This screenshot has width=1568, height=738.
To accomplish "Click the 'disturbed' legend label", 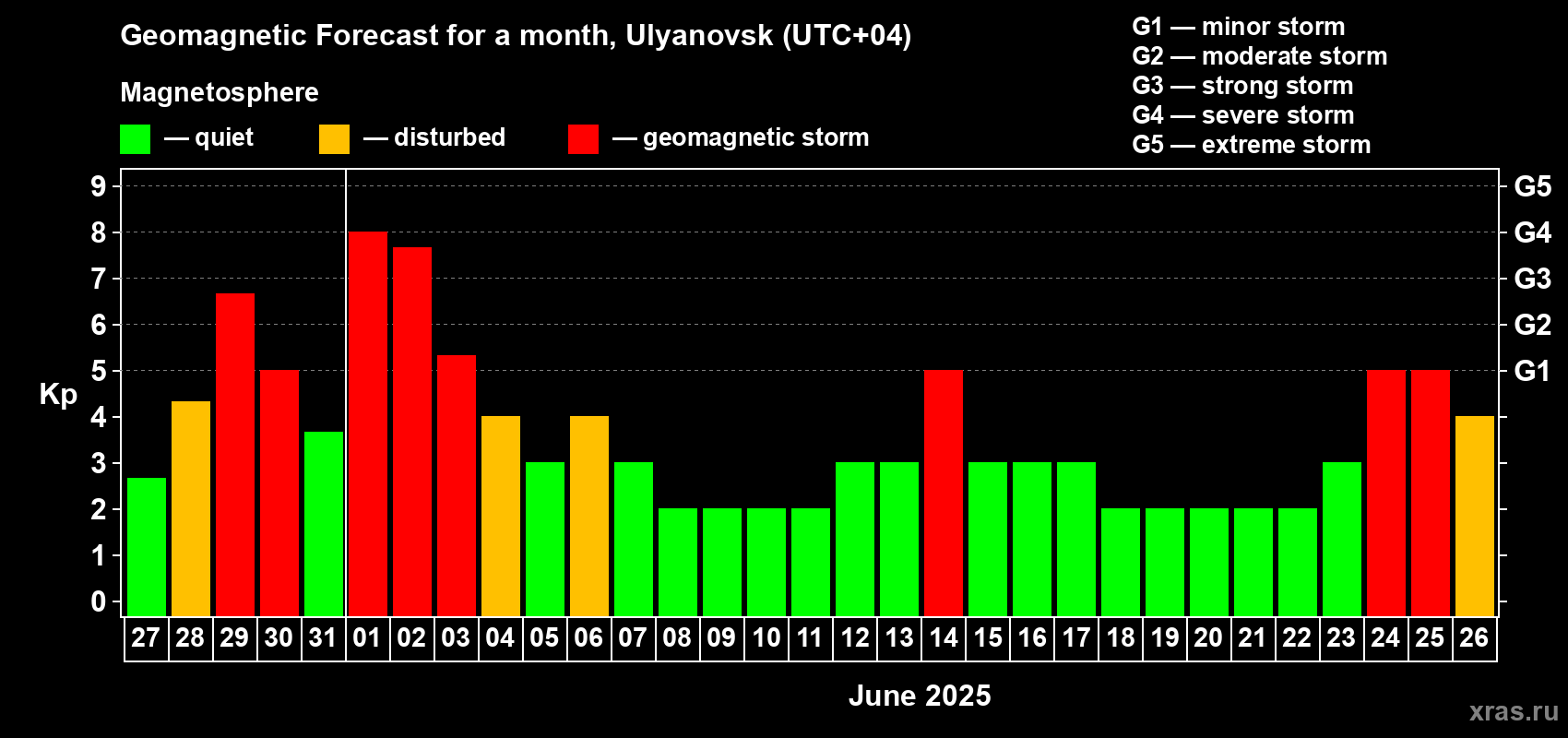I will coord(450,137).
